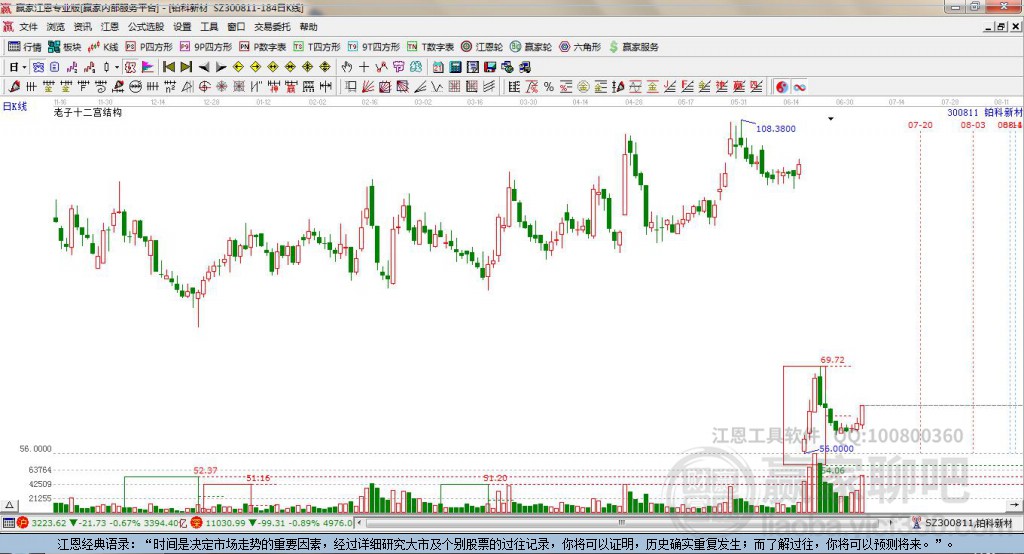Screen dimensions: 1024x554
Task: Toggle the 权 adjustment button
Action: 130,67
